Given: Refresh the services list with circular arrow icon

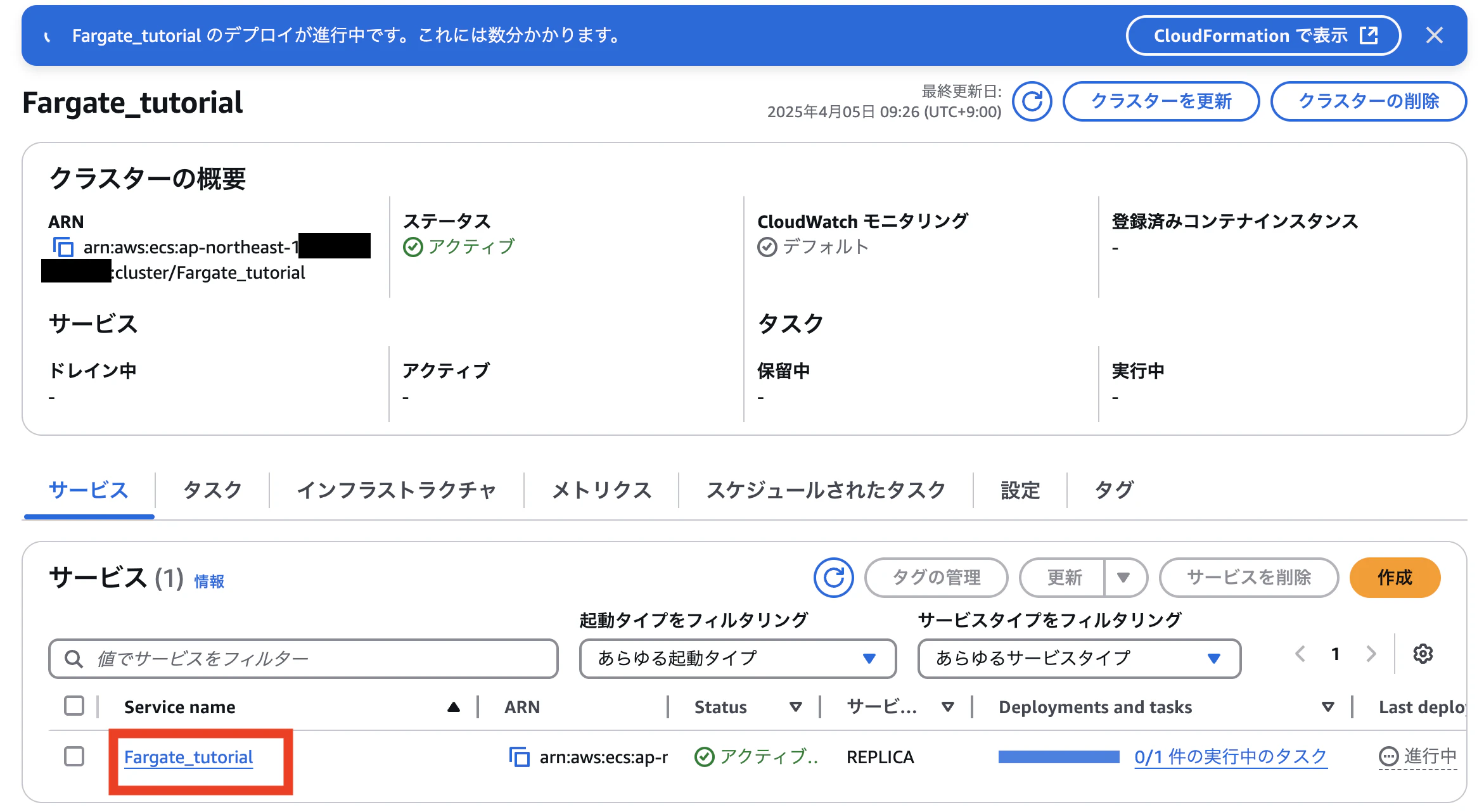Looking at the screenshot, I should click(834, 578).
